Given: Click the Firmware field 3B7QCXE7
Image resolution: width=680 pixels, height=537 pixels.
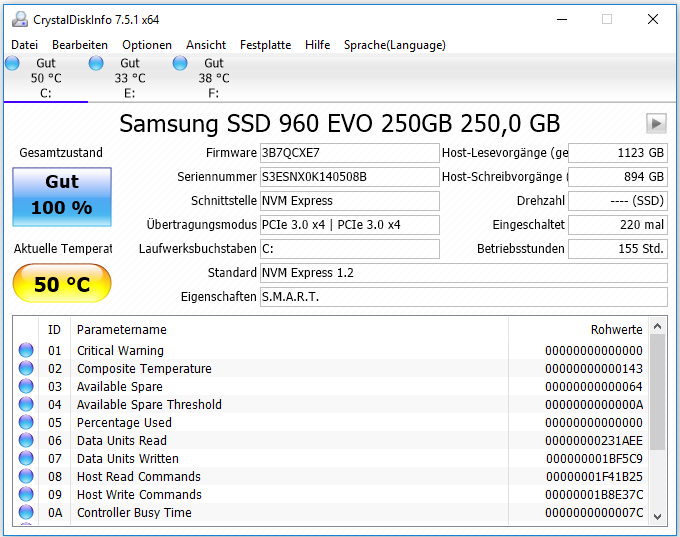Looking at the screenshot, I should point(350,153).
